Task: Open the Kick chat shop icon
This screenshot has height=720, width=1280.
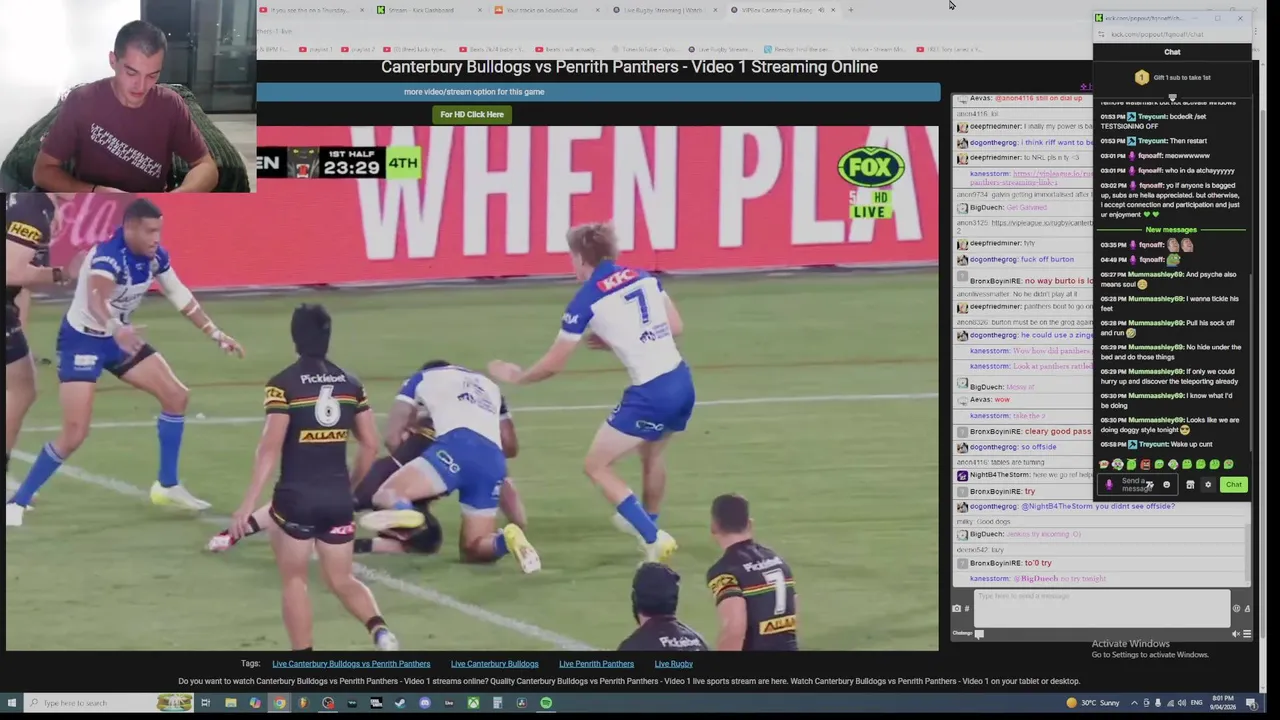Action: pos(1190,485)
